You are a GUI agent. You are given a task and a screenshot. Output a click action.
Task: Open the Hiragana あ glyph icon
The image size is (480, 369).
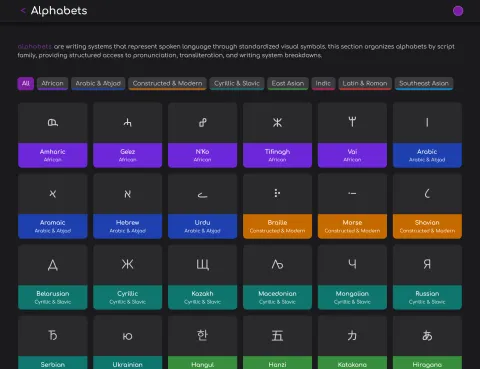click(427, 335)
